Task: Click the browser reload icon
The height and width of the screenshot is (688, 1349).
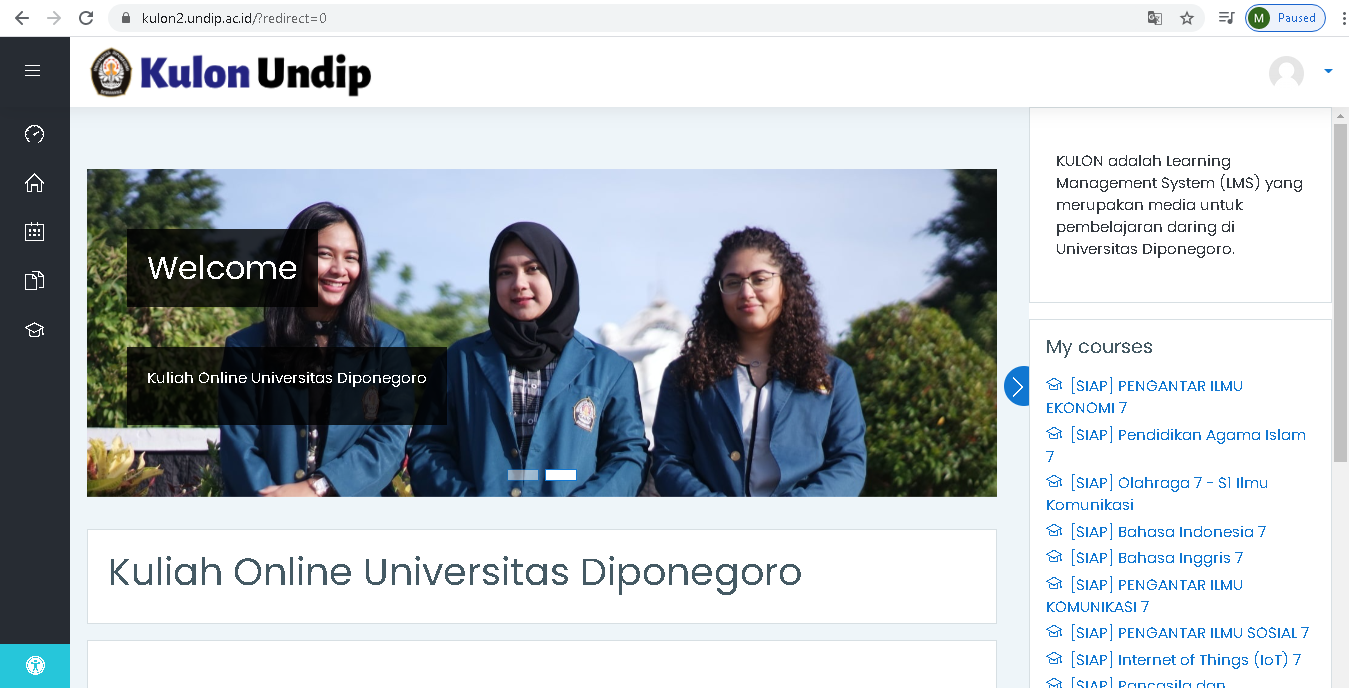Action: click(x=86, y=18)
